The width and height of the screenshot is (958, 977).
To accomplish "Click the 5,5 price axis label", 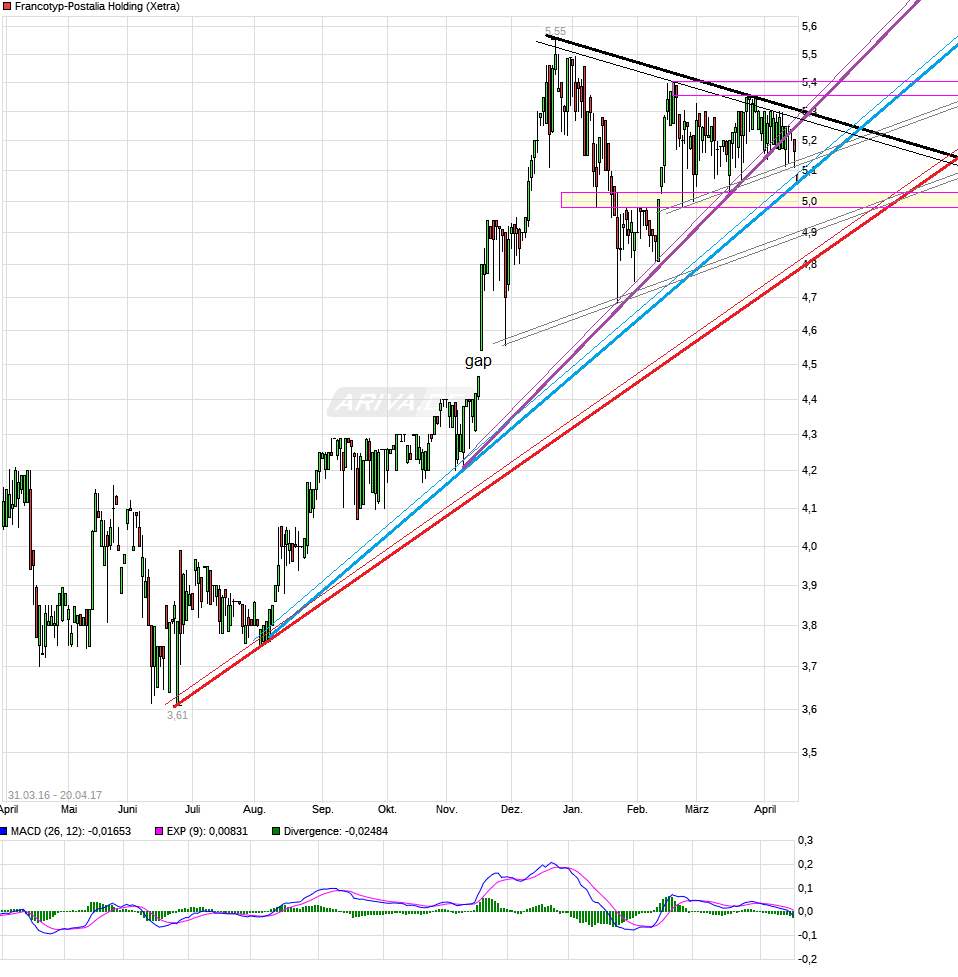I will tap(809, 54).
